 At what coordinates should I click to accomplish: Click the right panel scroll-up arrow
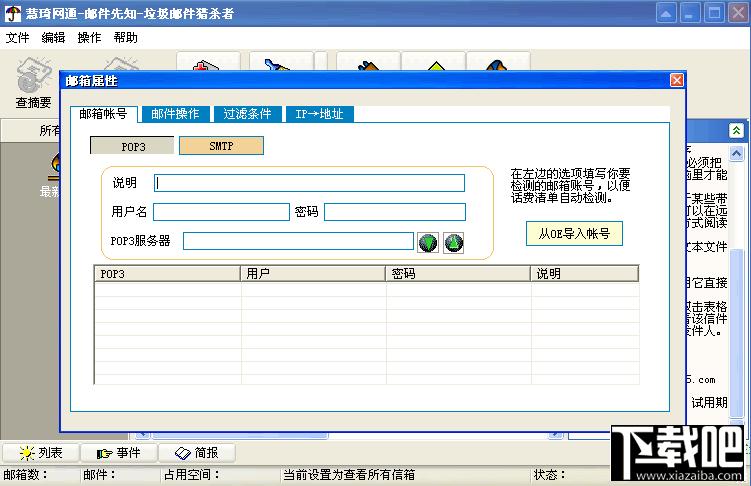click(x=736, y=153)
